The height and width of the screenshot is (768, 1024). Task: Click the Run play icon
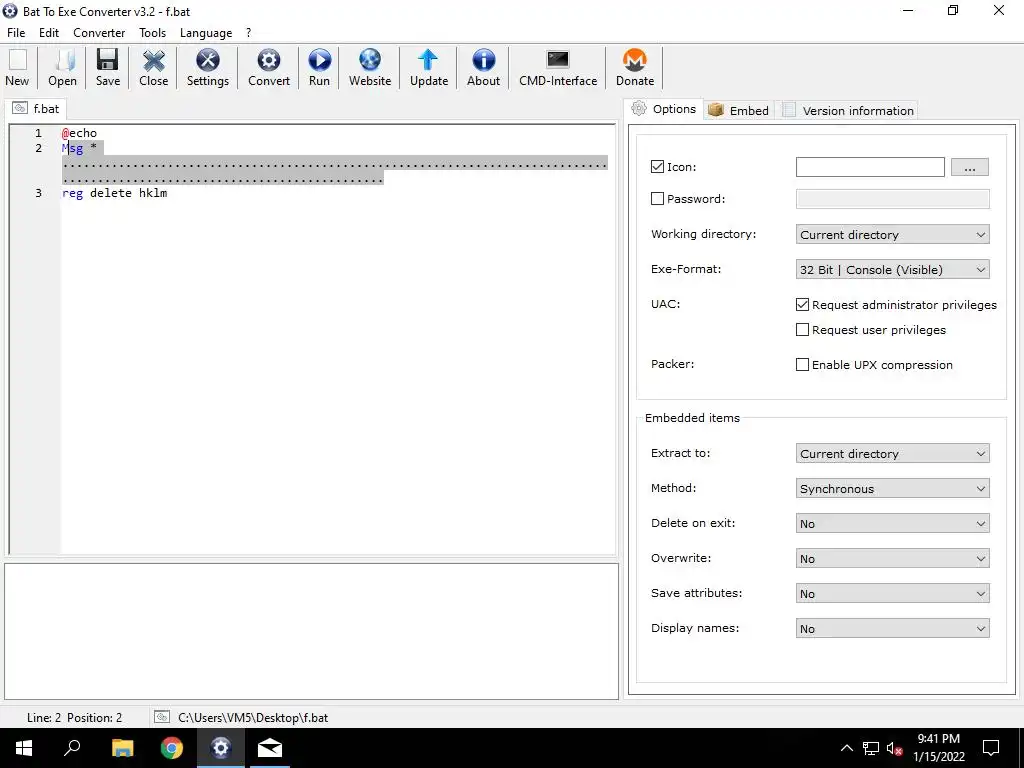tap(319, 60)
